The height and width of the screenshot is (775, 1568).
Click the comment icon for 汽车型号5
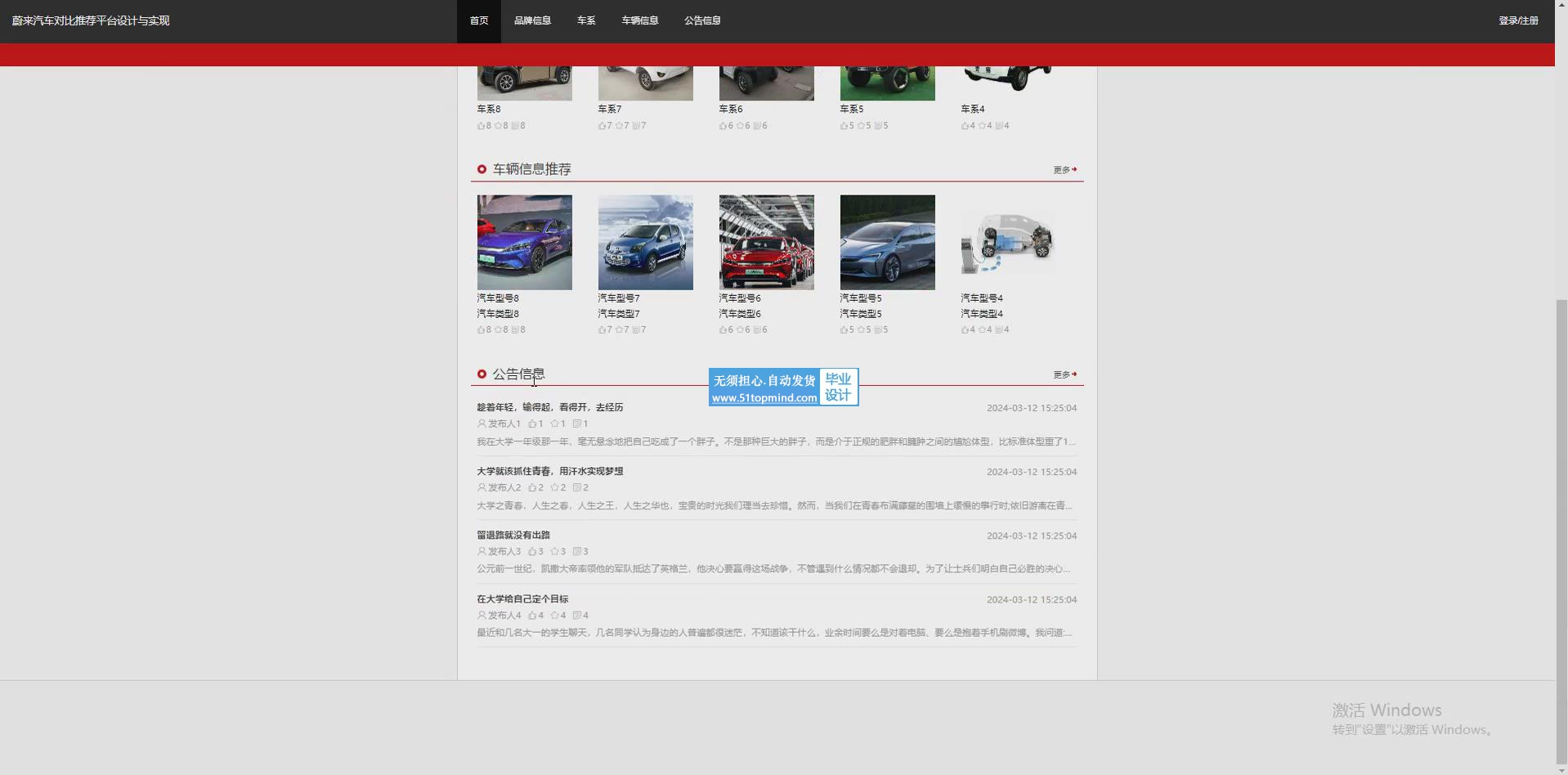click(877, 330)
